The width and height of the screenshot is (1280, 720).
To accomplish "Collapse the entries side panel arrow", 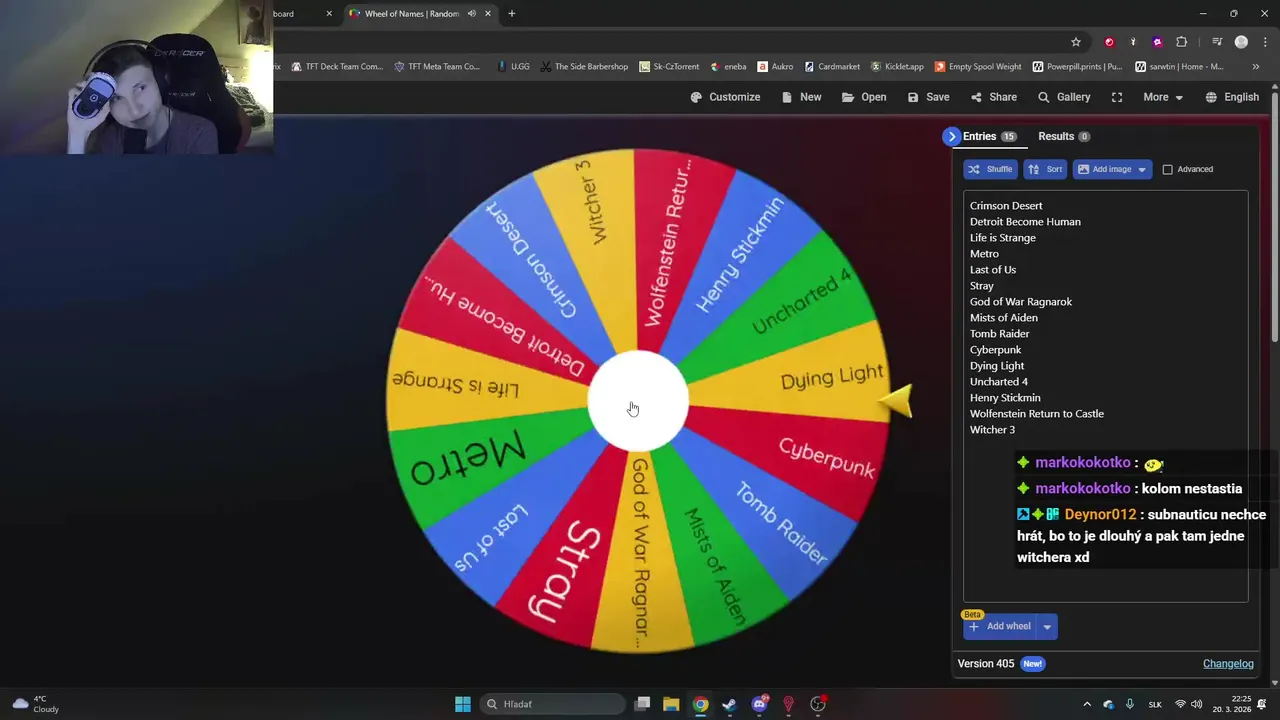I will (951, 136).
